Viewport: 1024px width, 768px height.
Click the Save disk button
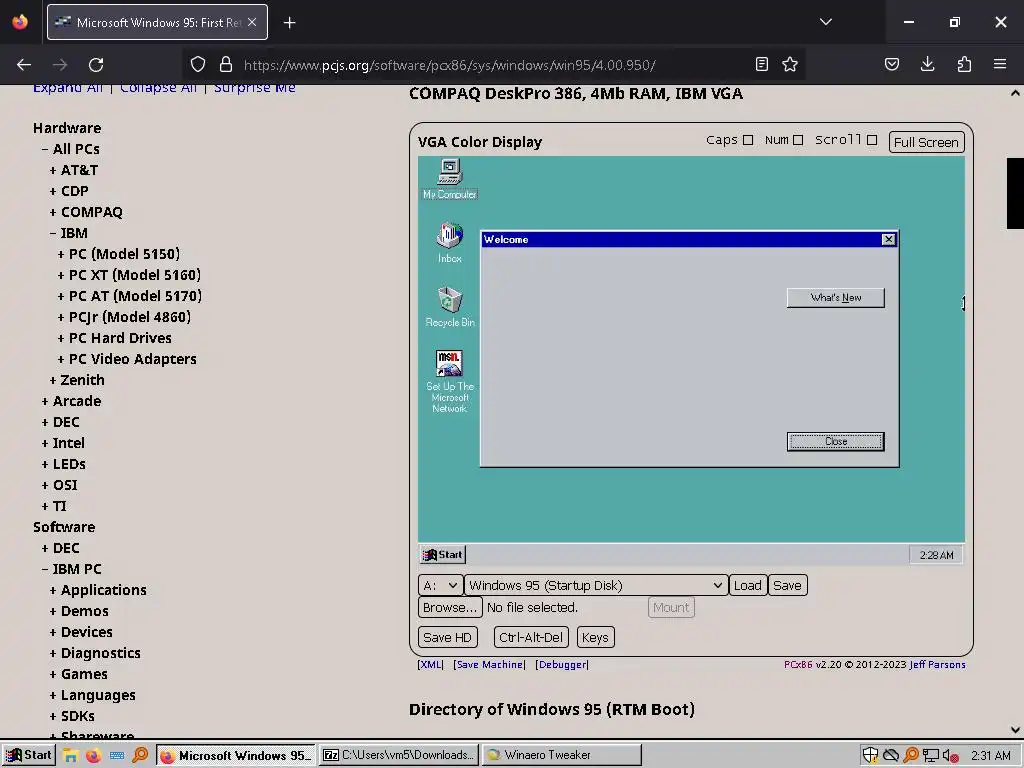point(787,585)
